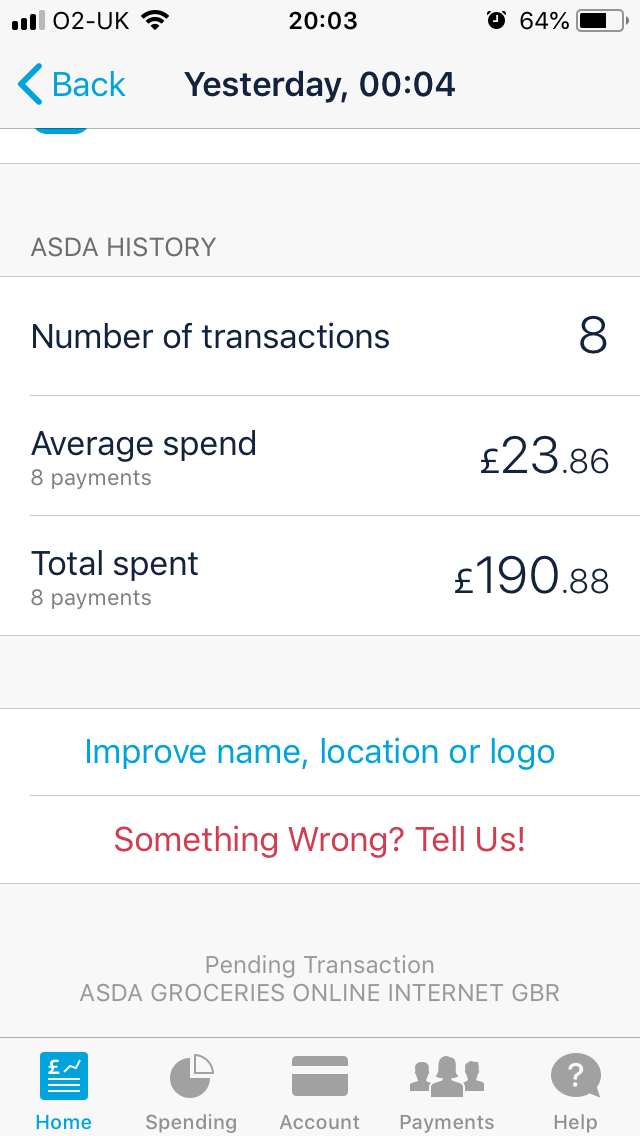
Task: Tap the back chevron arrow
Action: [31, 85]
